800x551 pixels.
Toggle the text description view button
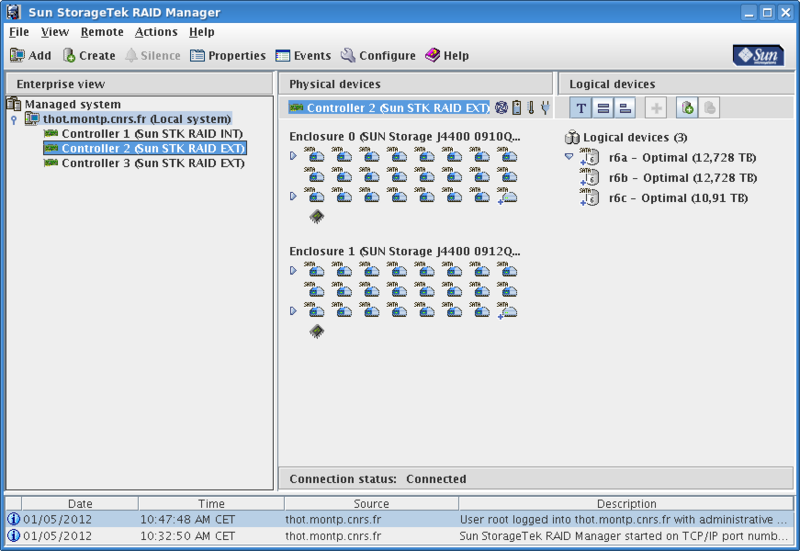[581, 108]
